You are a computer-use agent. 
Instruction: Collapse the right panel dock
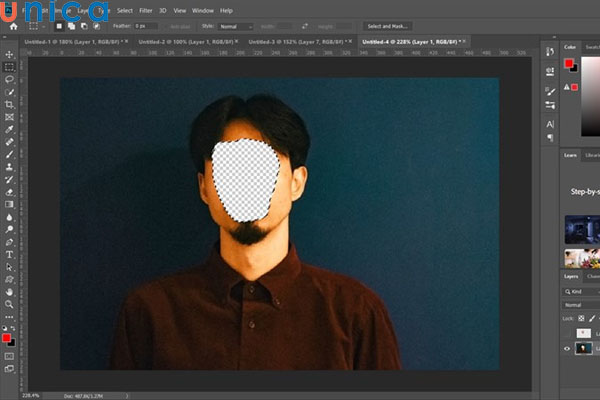coord(554,37)
